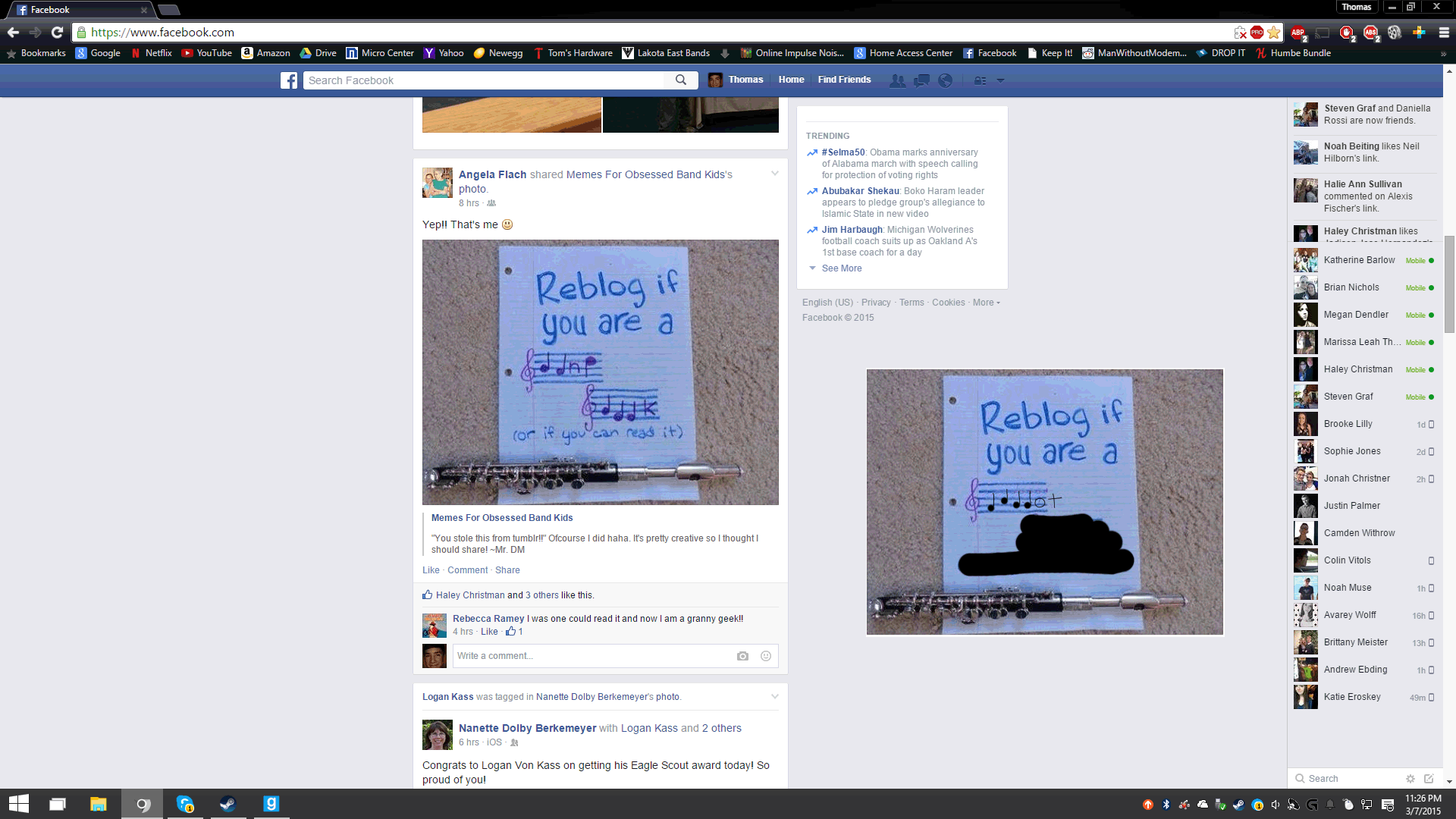This screenshot has height=819, width=1456.
Task: Open the Netflix bookmark
Action: (x=152, y=53)
